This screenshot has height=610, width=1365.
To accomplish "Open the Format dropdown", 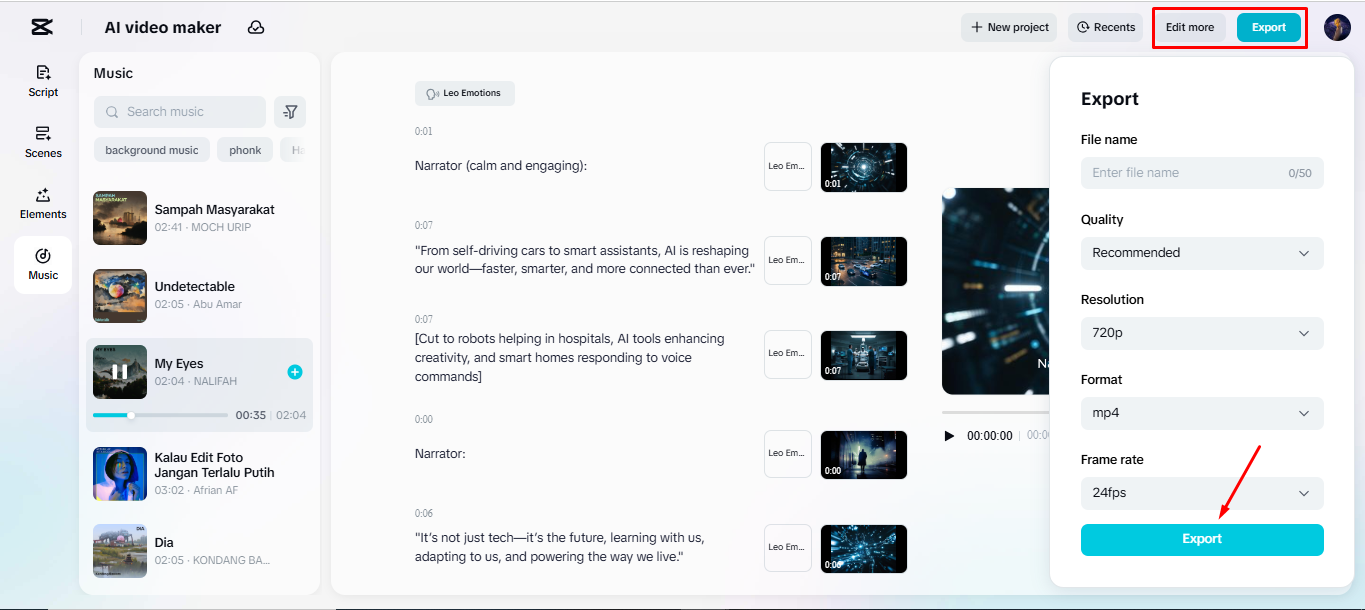I will coord(1201,413).
